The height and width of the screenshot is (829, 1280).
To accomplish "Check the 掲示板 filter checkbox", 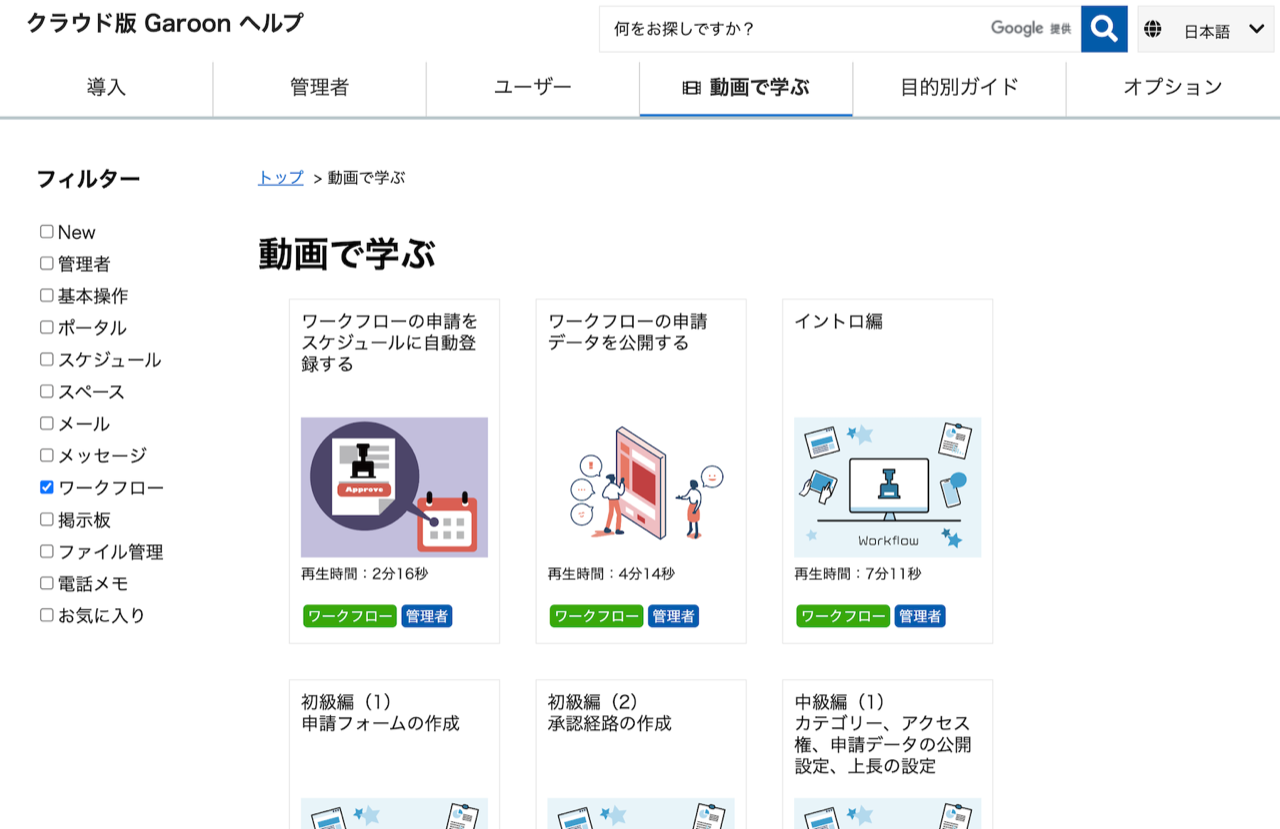I will click(x=47, y=520).
